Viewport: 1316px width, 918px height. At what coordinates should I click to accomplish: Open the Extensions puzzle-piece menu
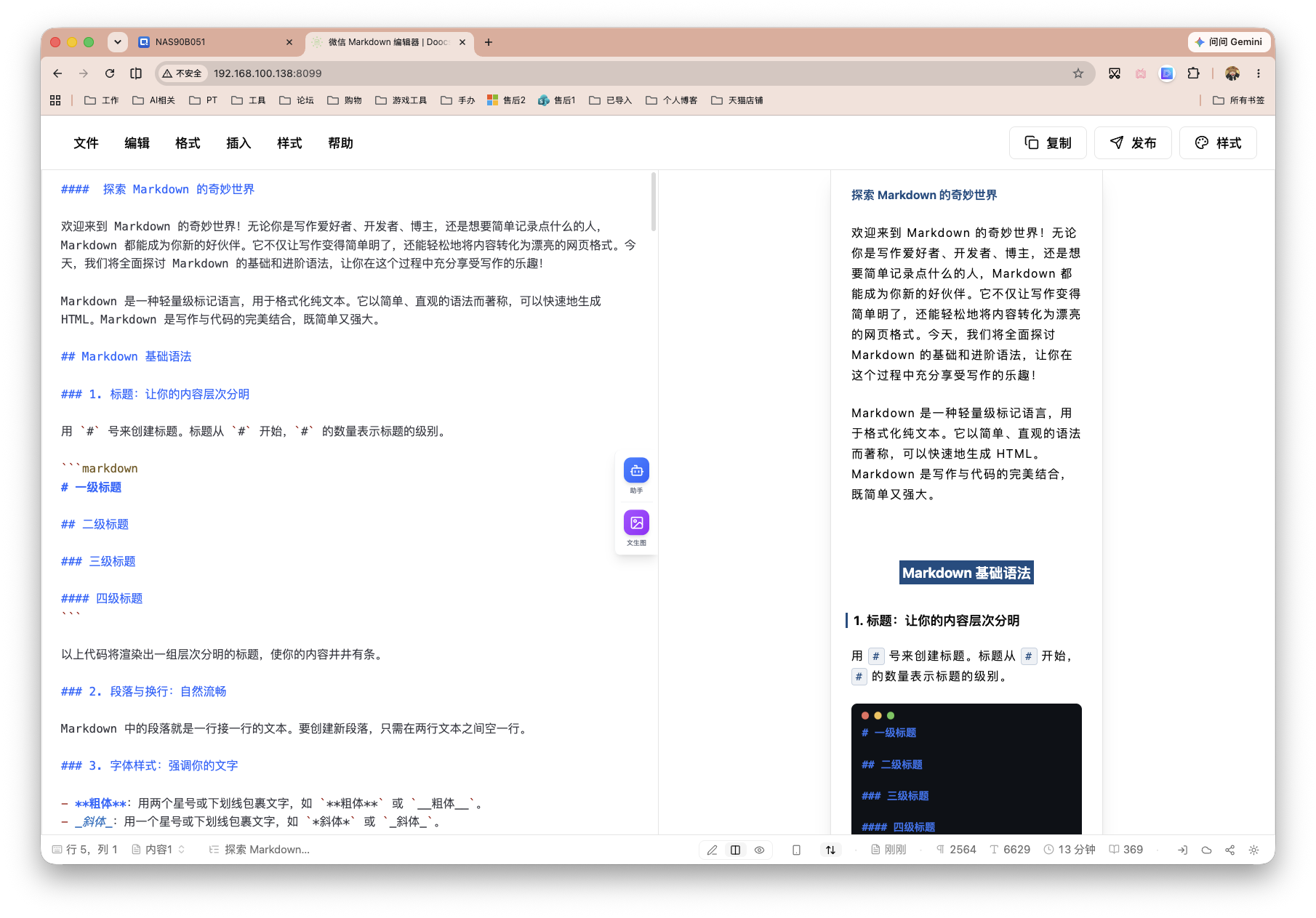point(1193,73)
